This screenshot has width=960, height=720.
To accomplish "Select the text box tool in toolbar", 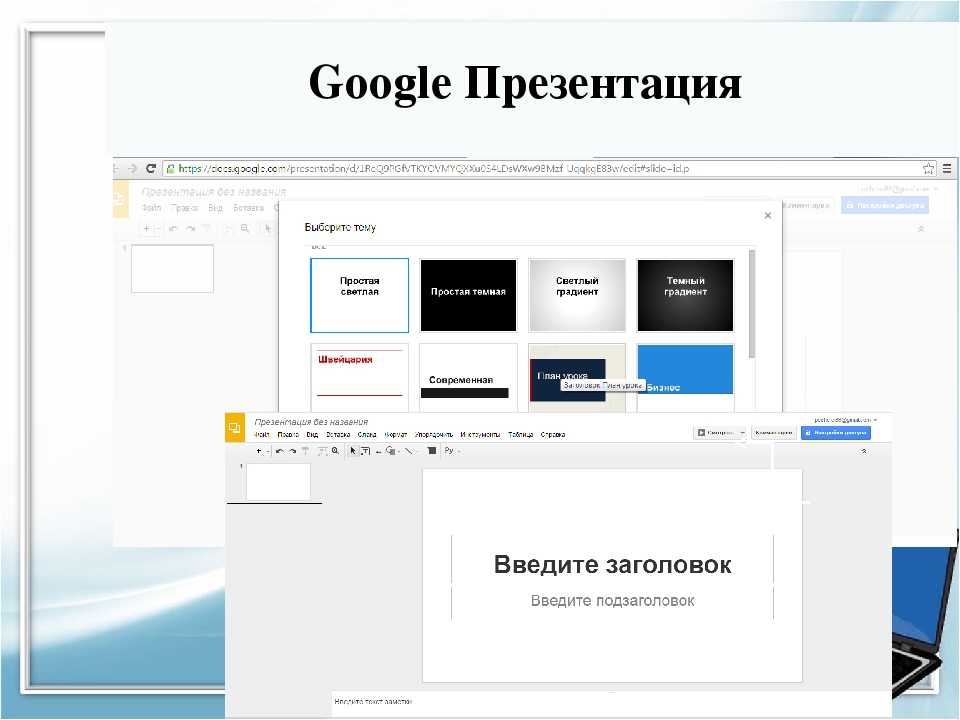I will tap(365, 451).
